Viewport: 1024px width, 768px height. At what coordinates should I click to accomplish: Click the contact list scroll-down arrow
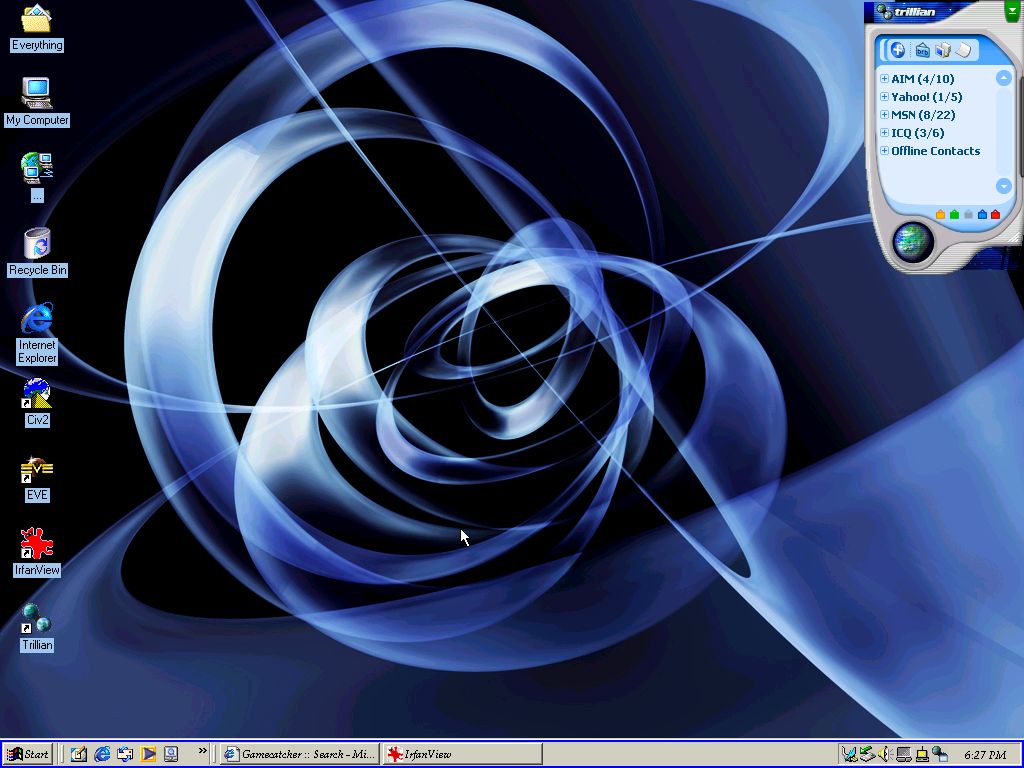tap(1004, 186)
